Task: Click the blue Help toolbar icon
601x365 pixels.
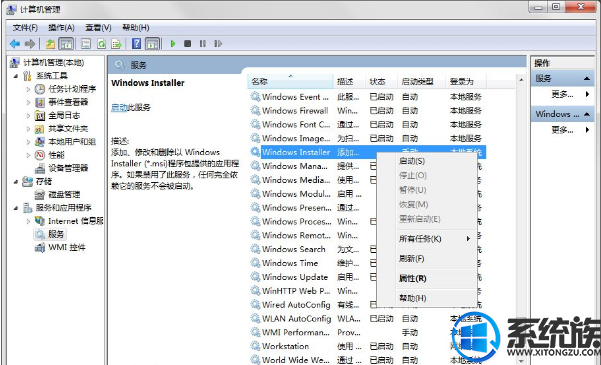Action: click(x=136, y=44)
